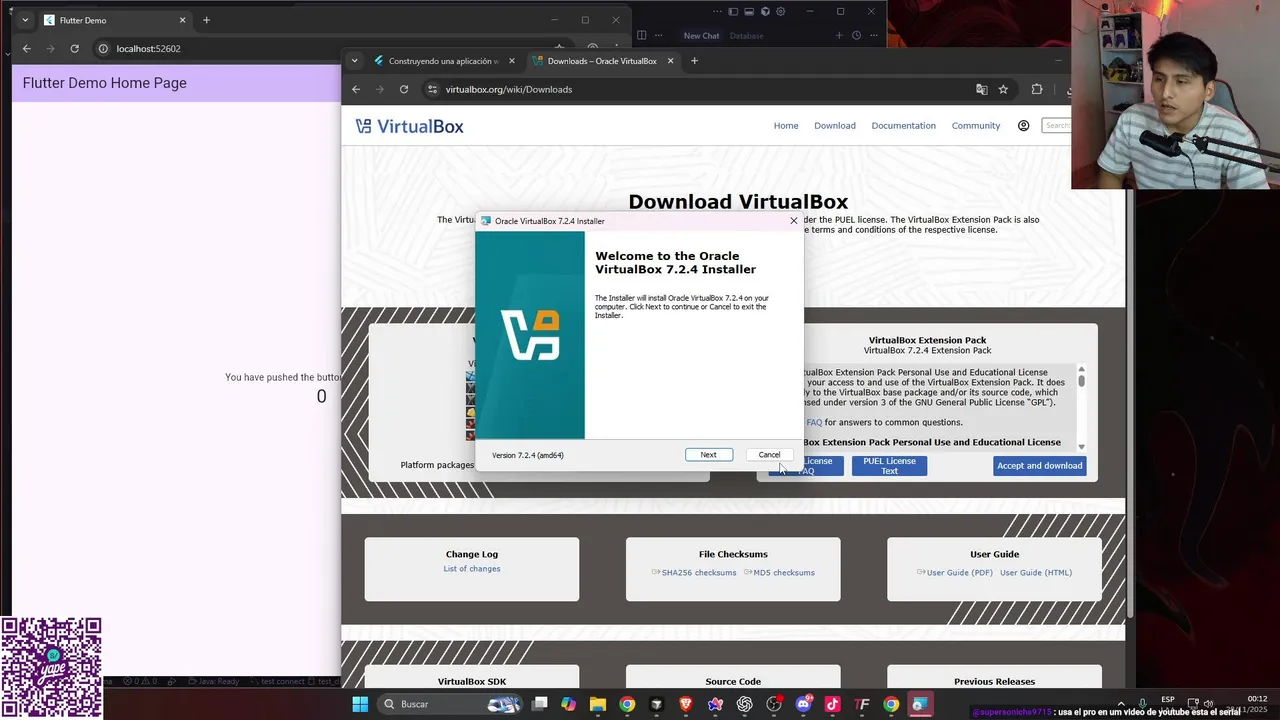Reload the VirtualBox downloads page
The width and height of the screenshot is (1280, 720).
pos(404,89)
